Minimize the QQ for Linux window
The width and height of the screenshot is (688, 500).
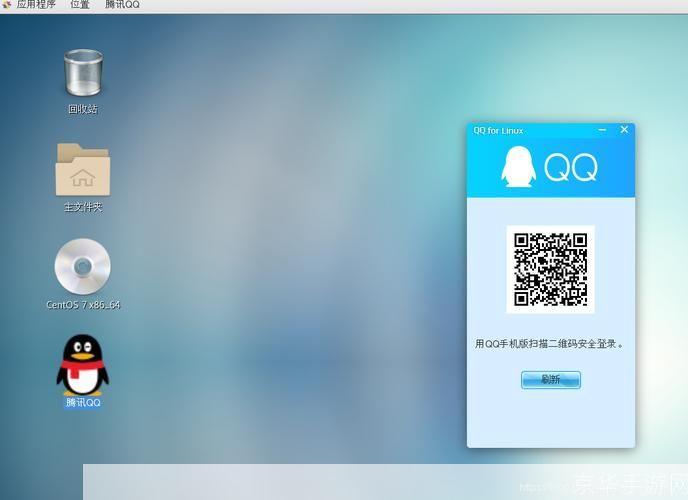click(x=602, y=130)
